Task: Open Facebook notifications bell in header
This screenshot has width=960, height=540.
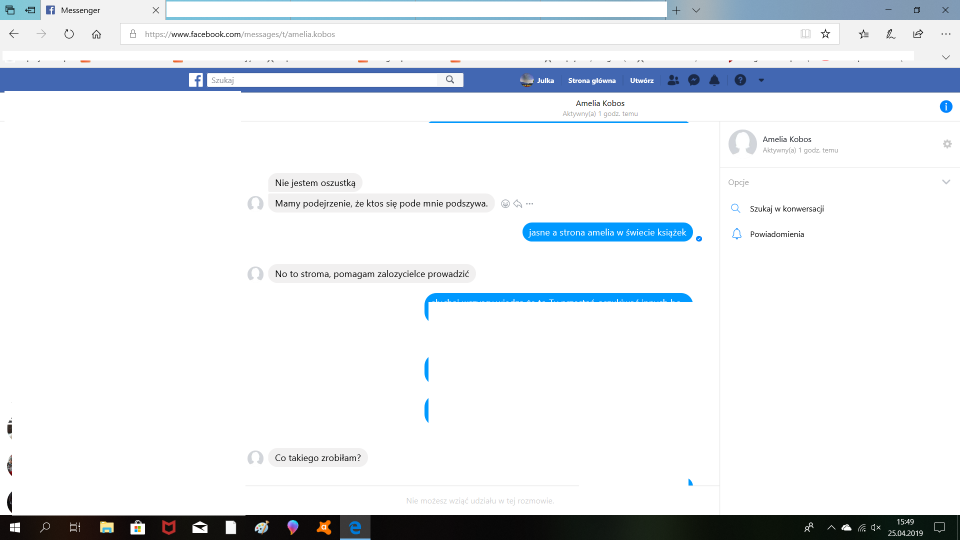Action: (714, 80)
